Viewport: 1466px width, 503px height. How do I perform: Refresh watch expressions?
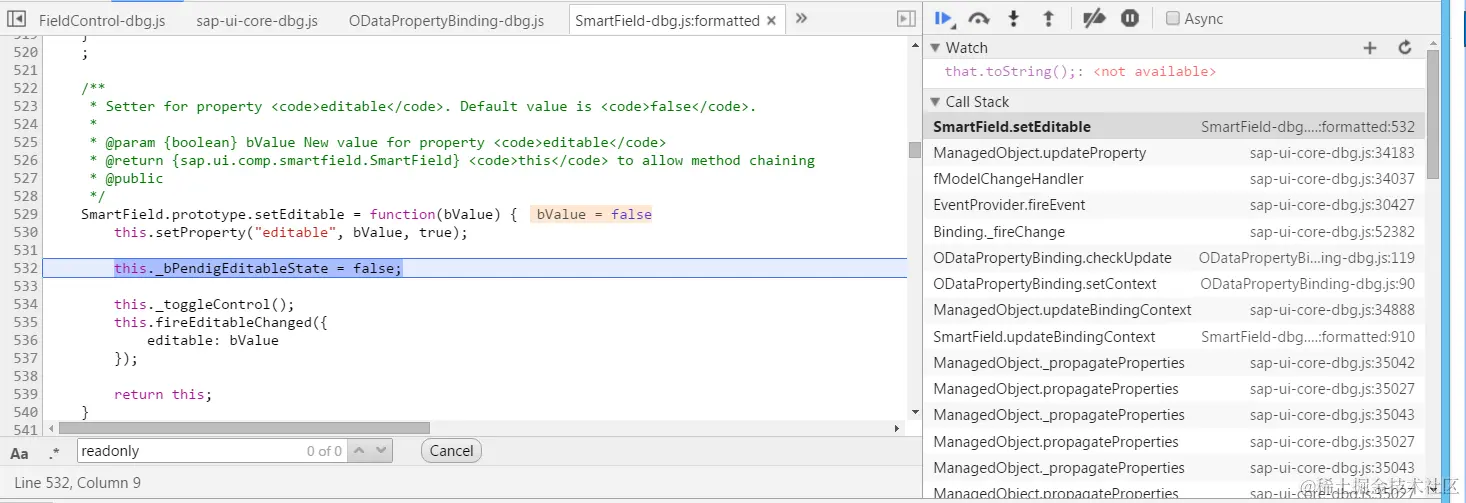(x=1405, y=47)
